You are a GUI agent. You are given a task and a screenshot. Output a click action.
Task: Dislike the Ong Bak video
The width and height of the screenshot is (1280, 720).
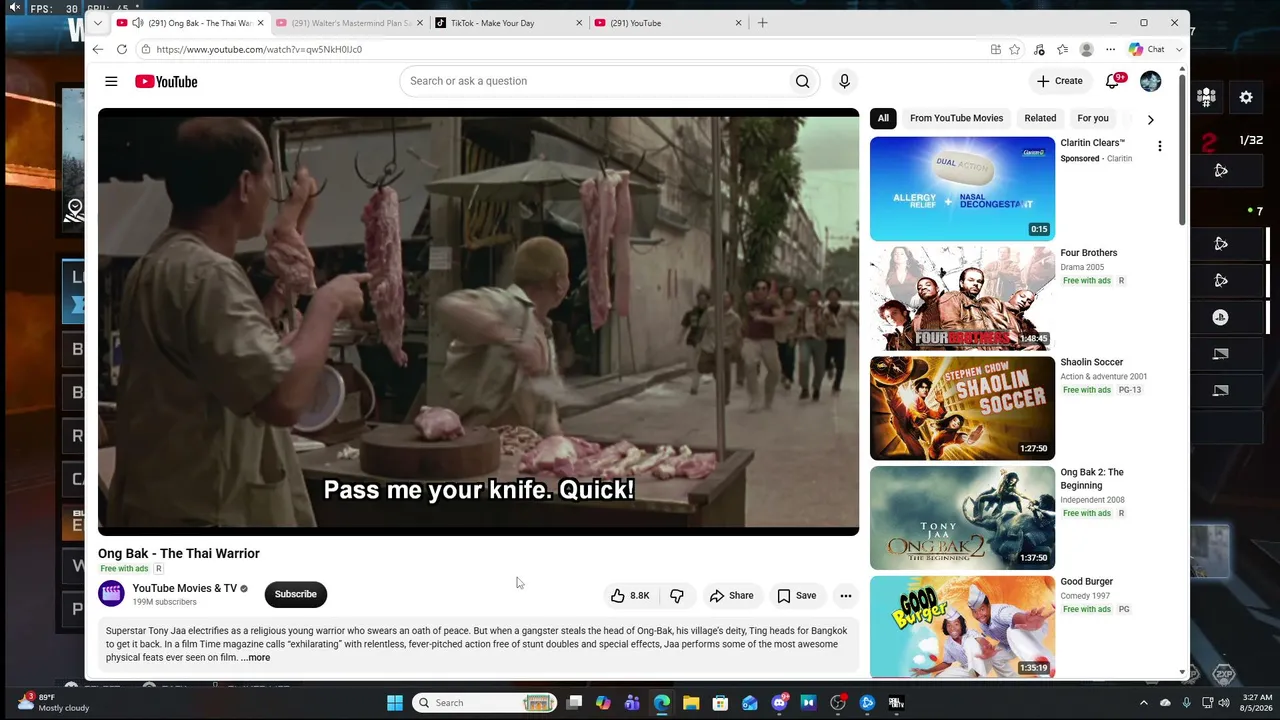coord(677,596)
